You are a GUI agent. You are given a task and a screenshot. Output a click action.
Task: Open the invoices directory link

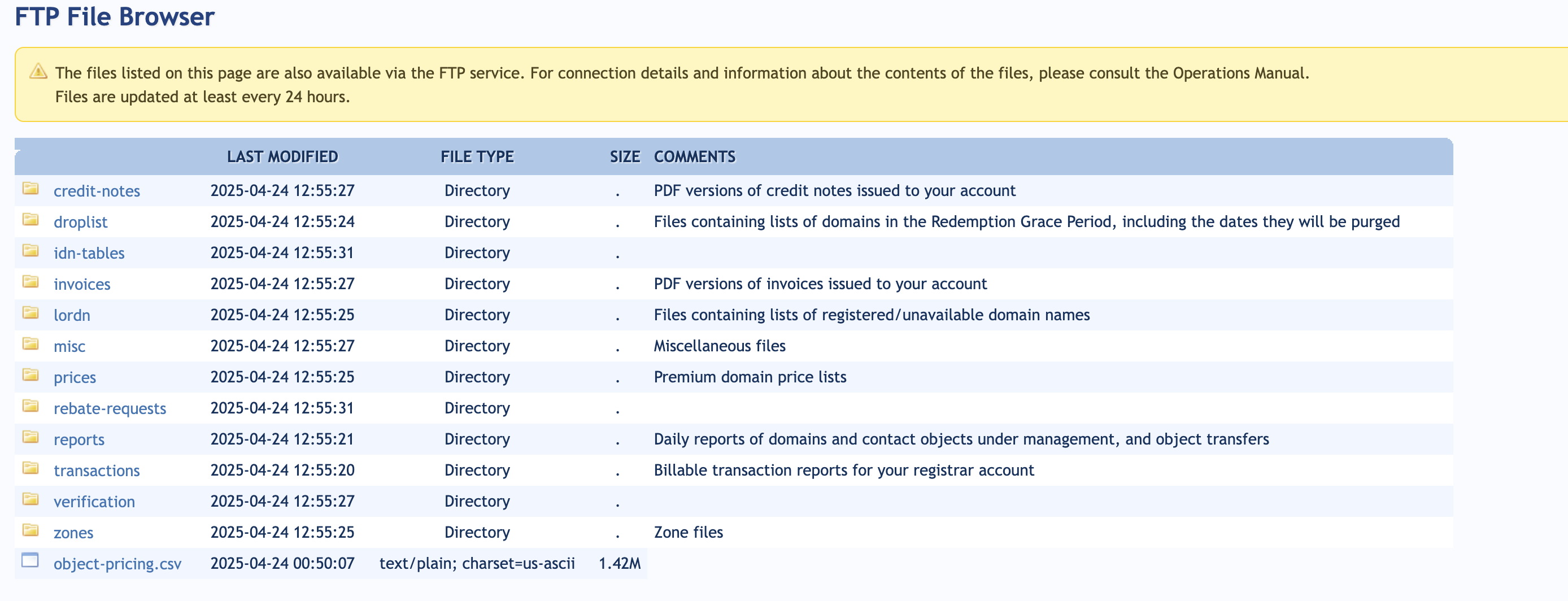pos(82,284)
